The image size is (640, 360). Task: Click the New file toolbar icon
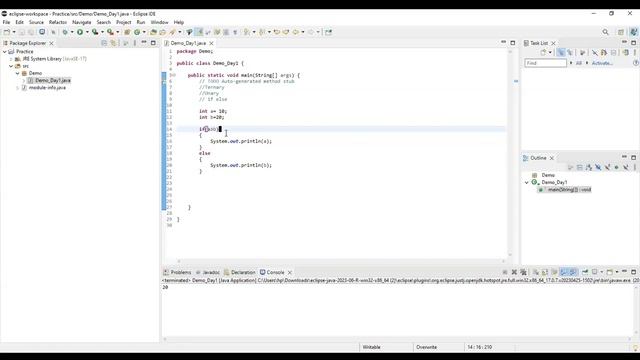pos(7,32)
